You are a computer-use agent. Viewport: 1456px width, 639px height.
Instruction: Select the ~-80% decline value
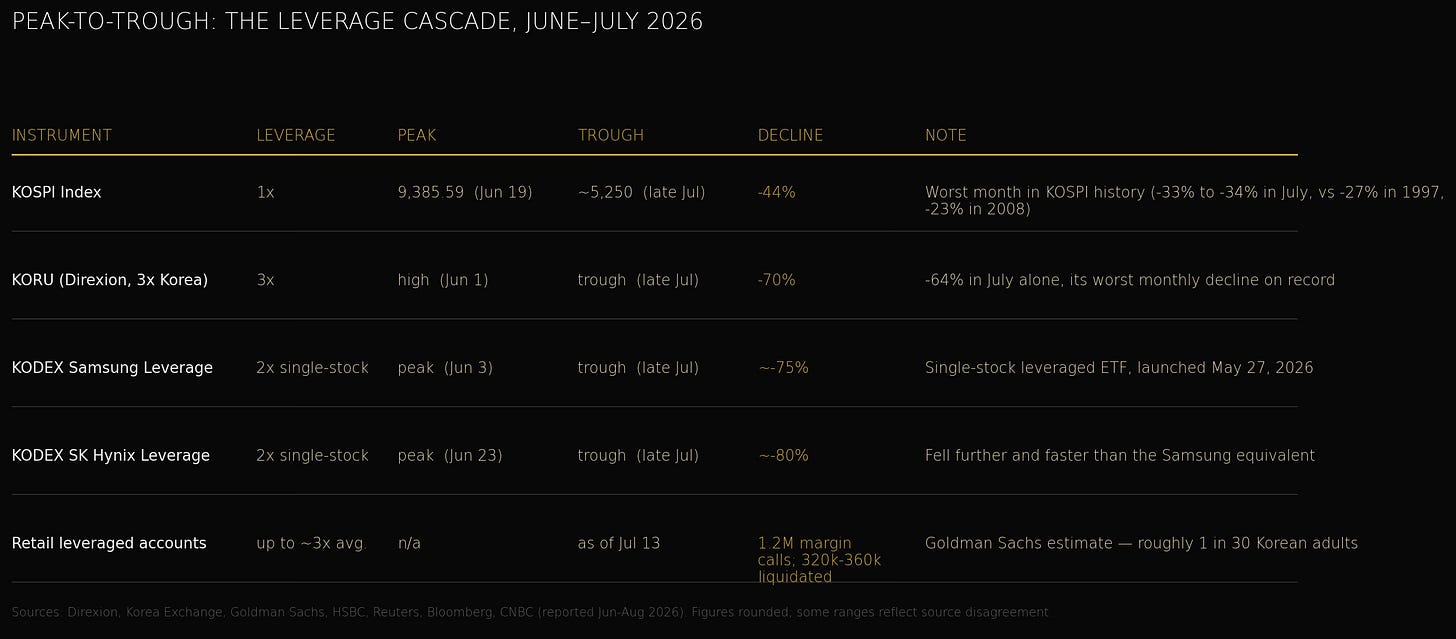(x=783, y=456)
